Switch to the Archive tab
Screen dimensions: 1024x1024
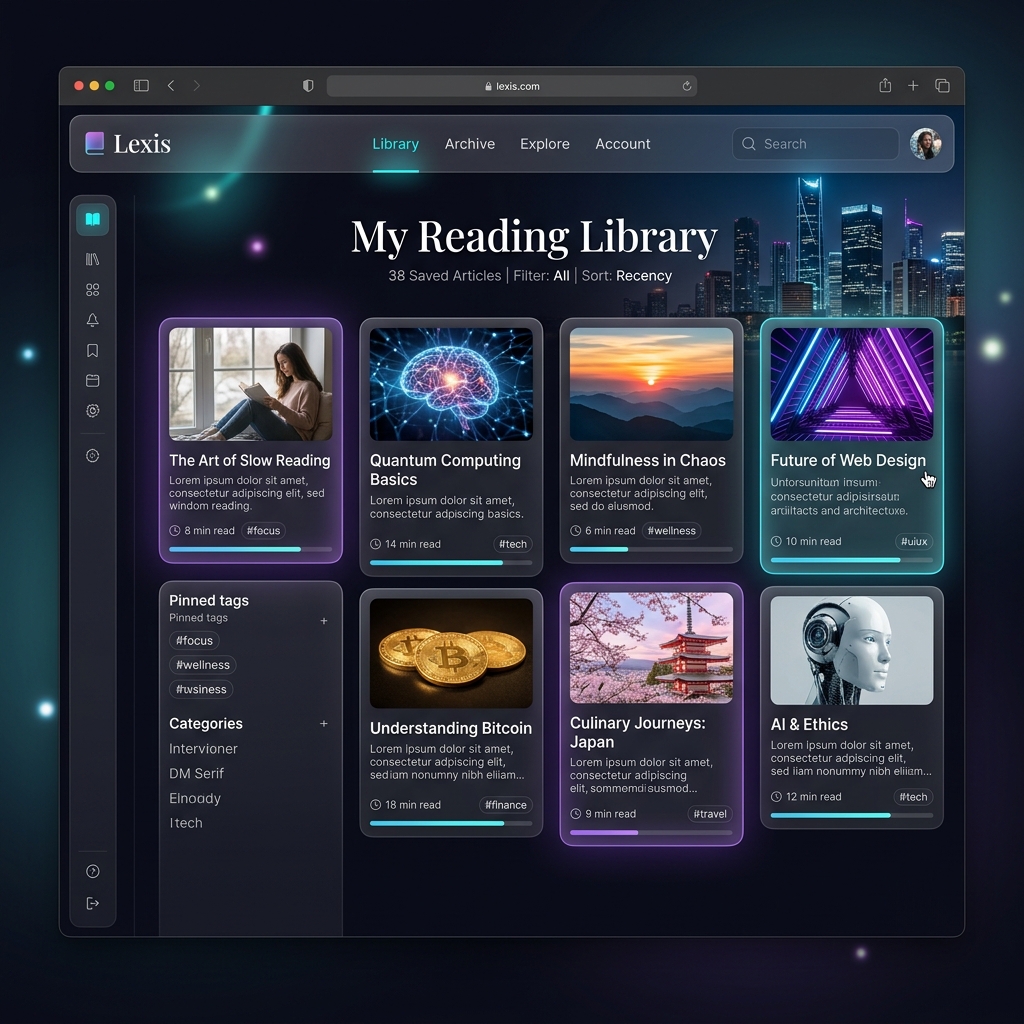(470, 144)
